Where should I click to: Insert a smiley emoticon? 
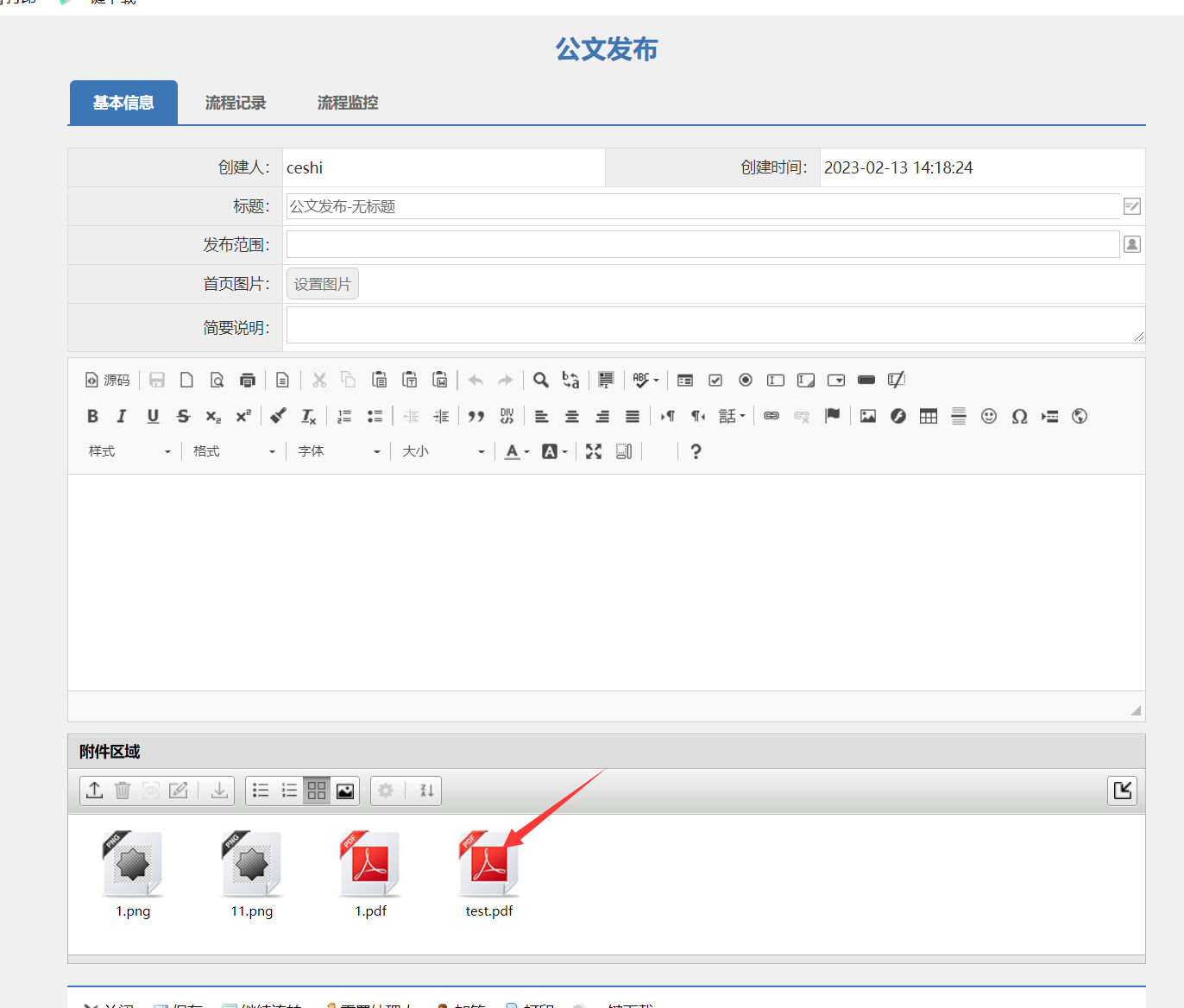click(x=989, y=416)
